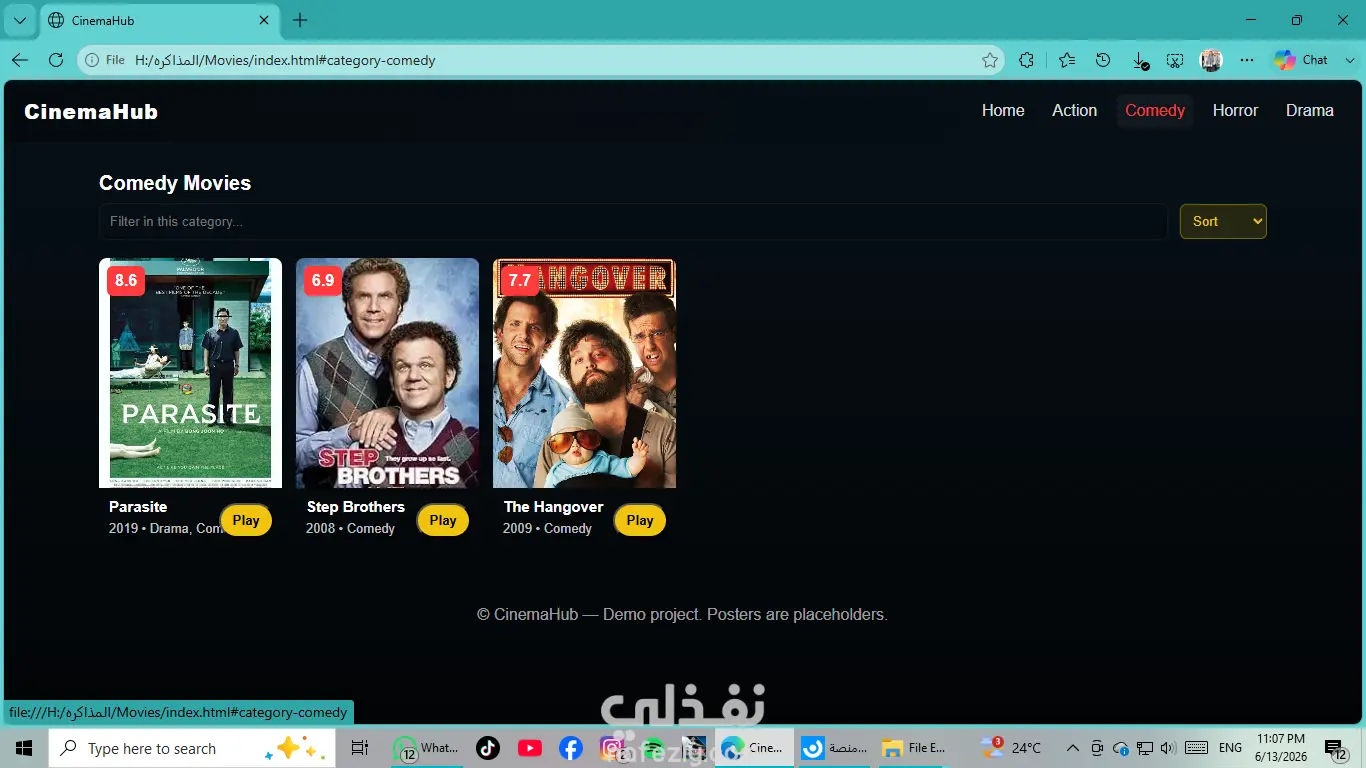Play the Parasite movie

coord(246,520)
